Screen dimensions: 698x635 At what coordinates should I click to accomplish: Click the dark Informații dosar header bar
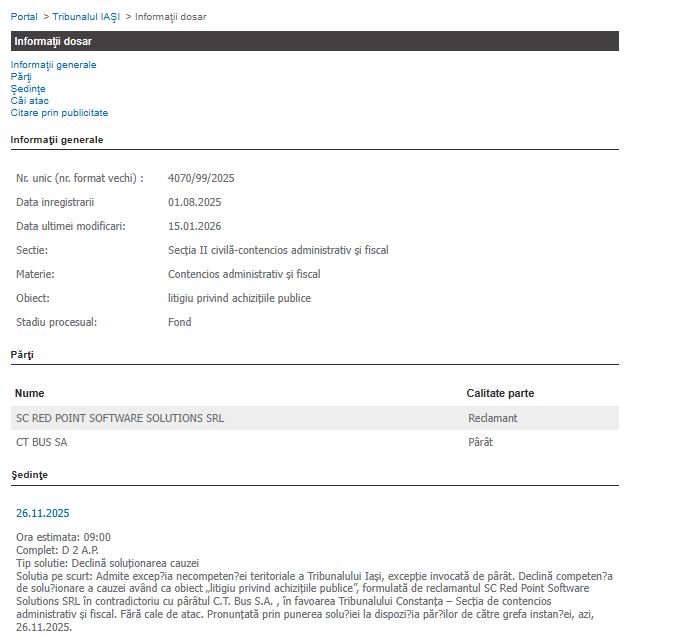(x=314, y=41)
